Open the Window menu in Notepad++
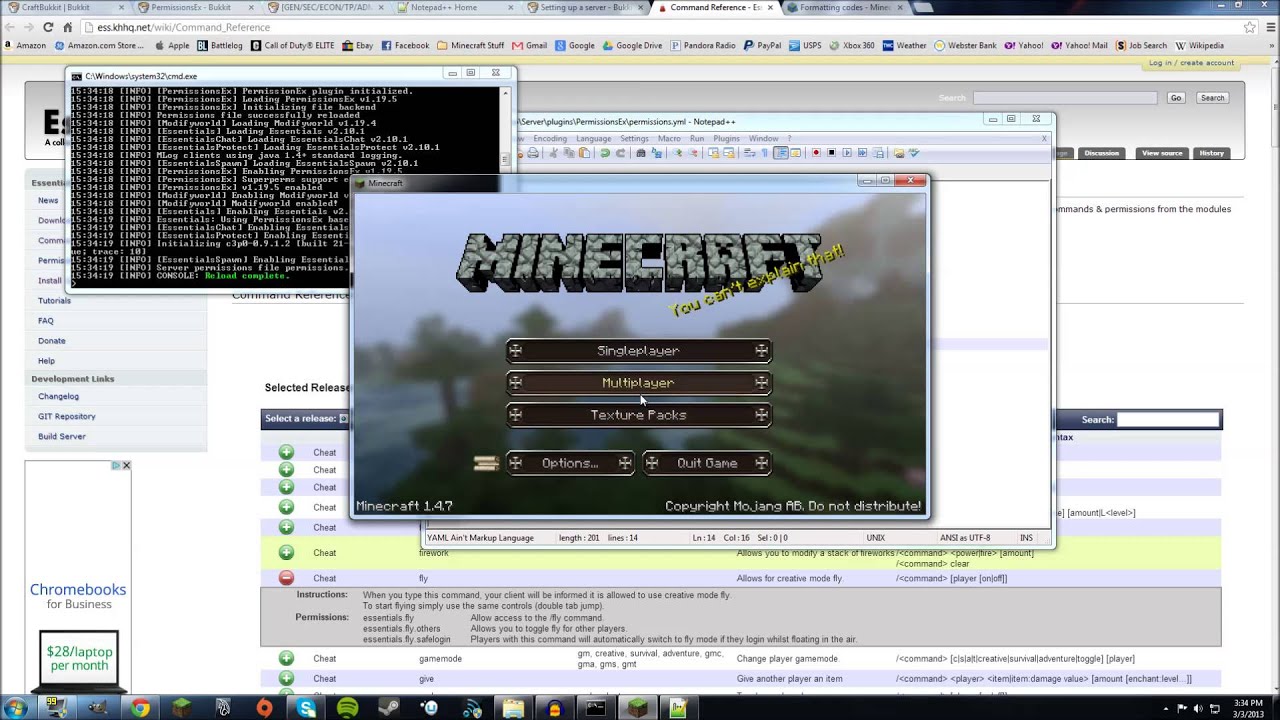Screen dimensions: 1280x720 tap(763, 139)
